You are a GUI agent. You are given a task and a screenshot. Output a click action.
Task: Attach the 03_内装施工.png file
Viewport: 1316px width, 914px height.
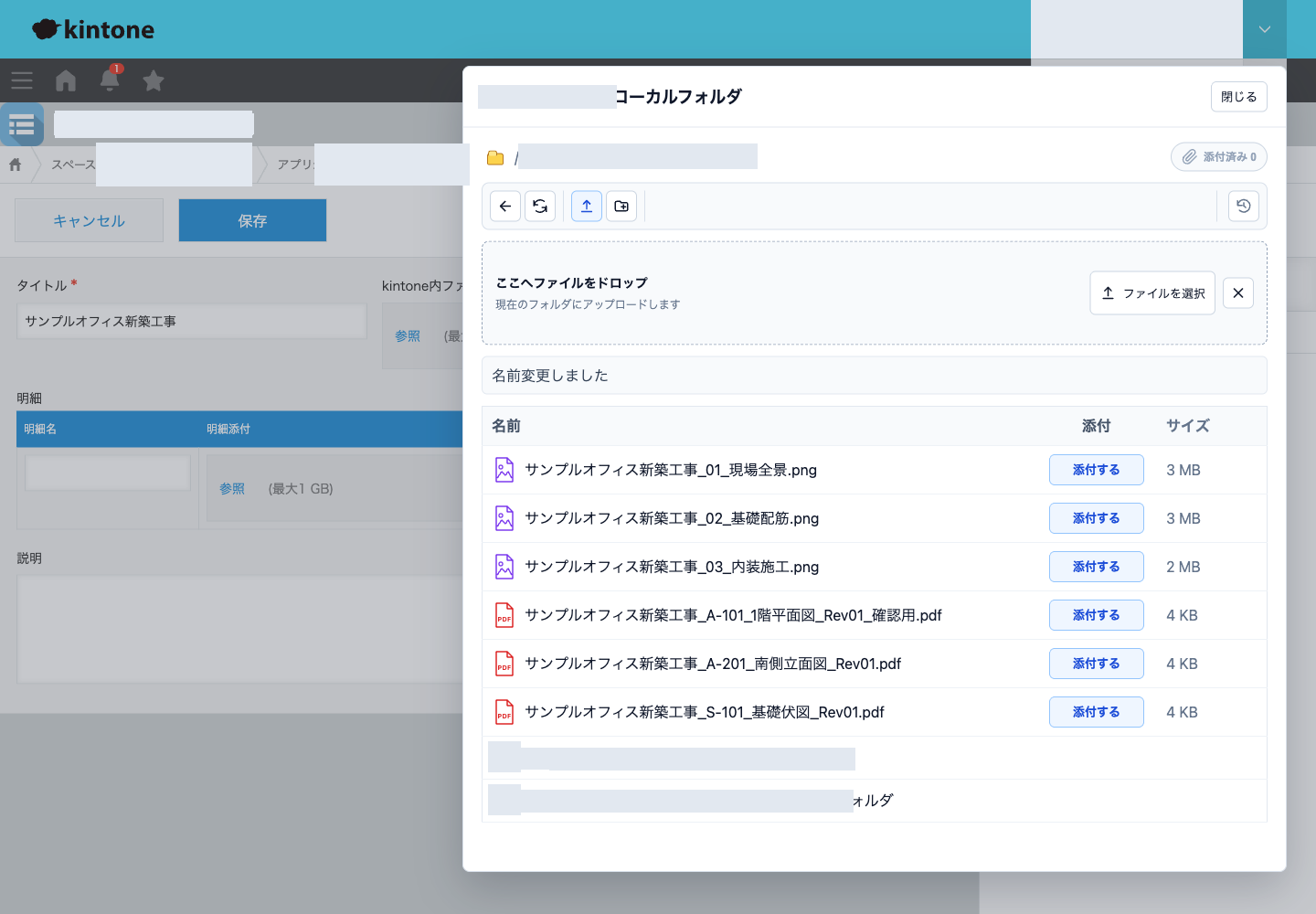point(1097,567)
